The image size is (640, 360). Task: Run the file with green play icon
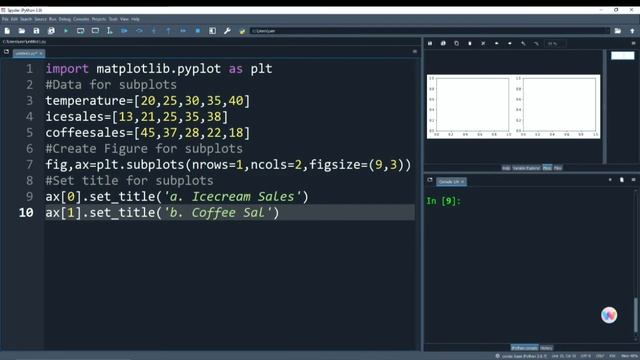point(66,31)
